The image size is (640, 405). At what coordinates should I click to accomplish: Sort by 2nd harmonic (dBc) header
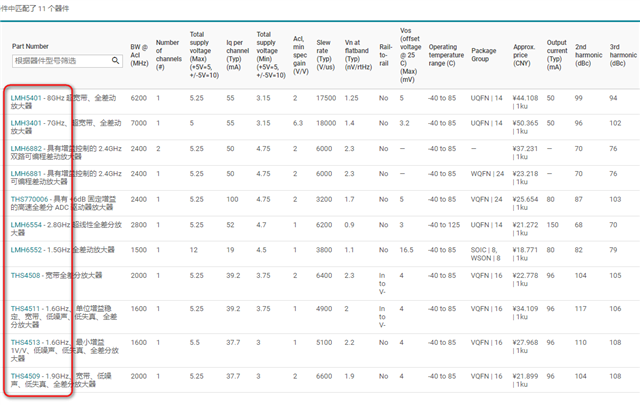pos(589,55)
